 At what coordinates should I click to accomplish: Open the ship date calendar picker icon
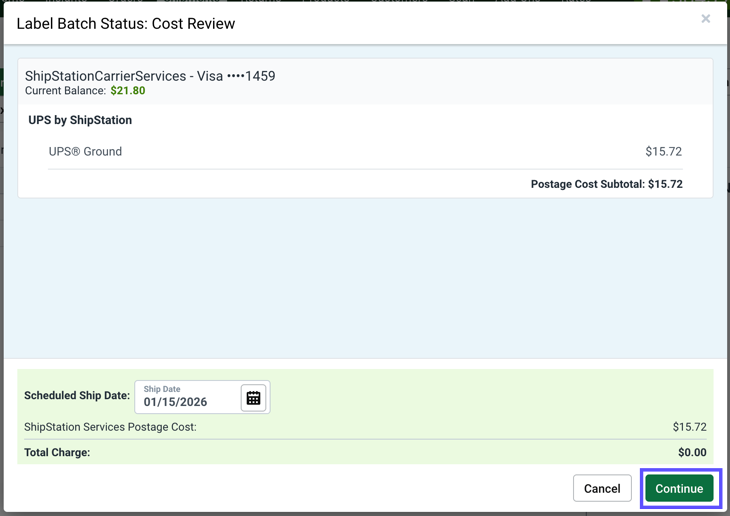(x=253, y=398)
